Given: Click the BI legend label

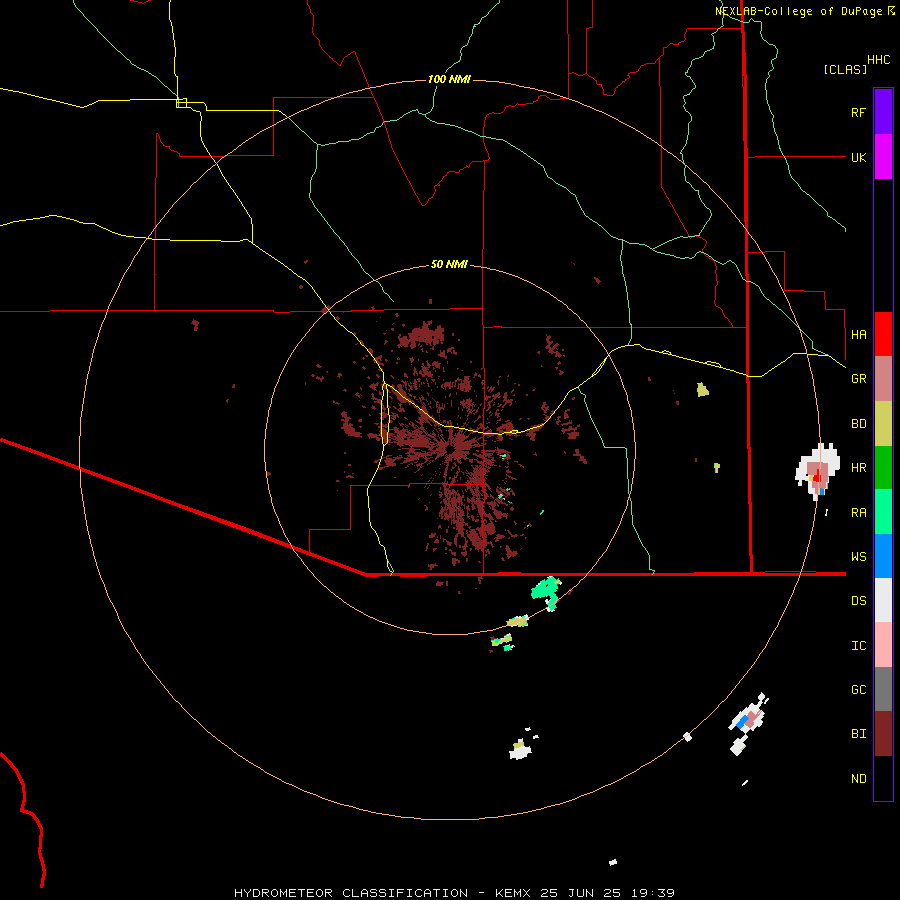Looking at the screenshot, I should click(x=858, y=734).
